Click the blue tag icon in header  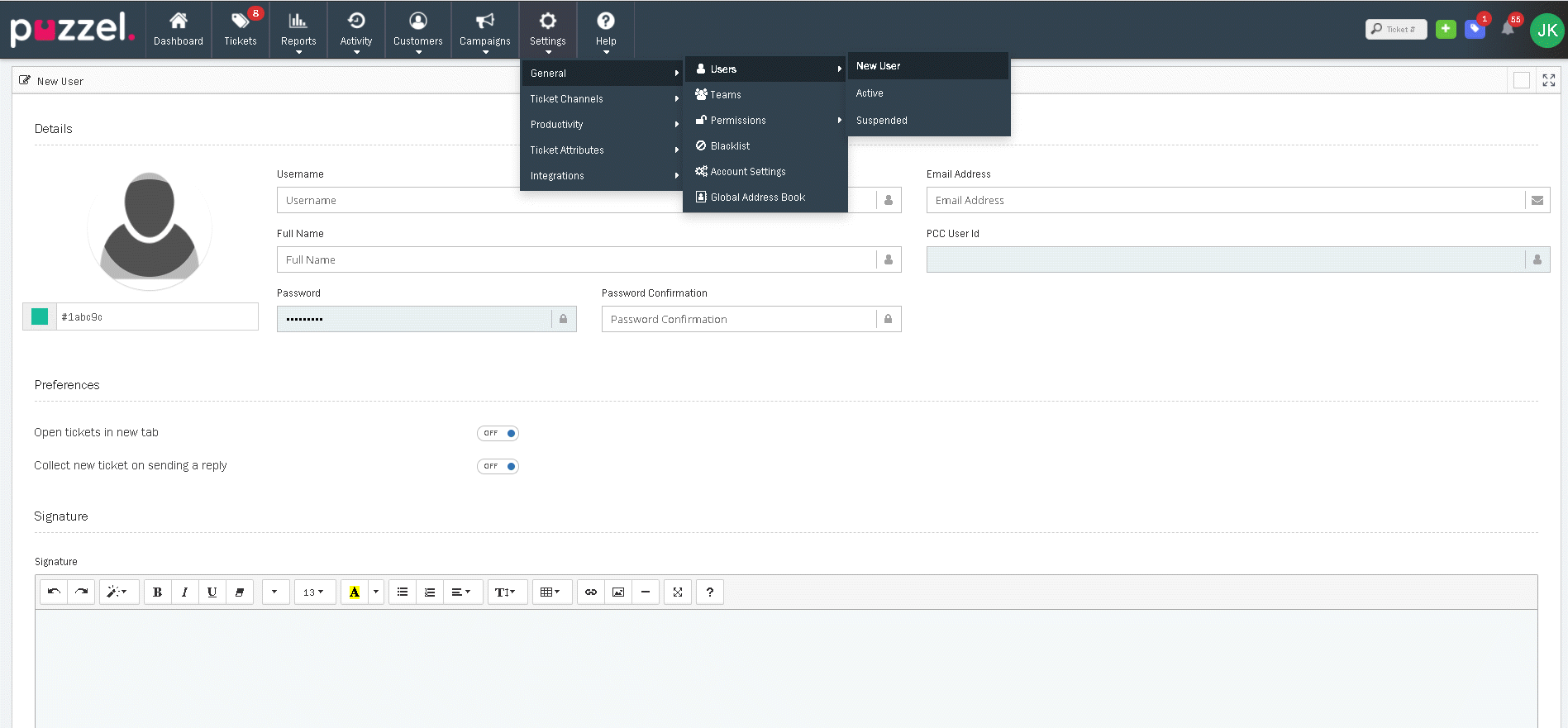[x=1475, y=29]
